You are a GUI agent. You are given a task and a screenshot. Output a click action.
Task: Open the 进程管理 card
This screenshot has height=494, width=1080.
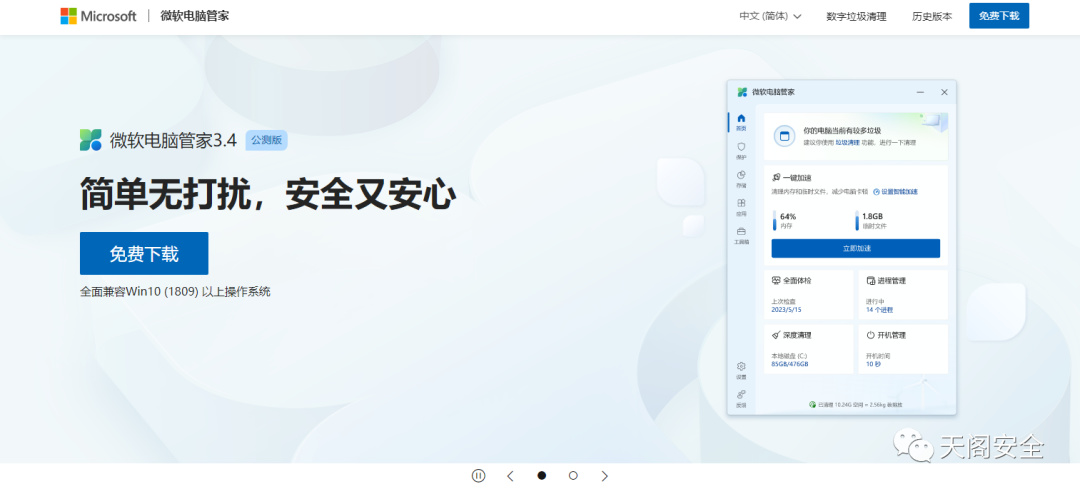coord(903,295)
